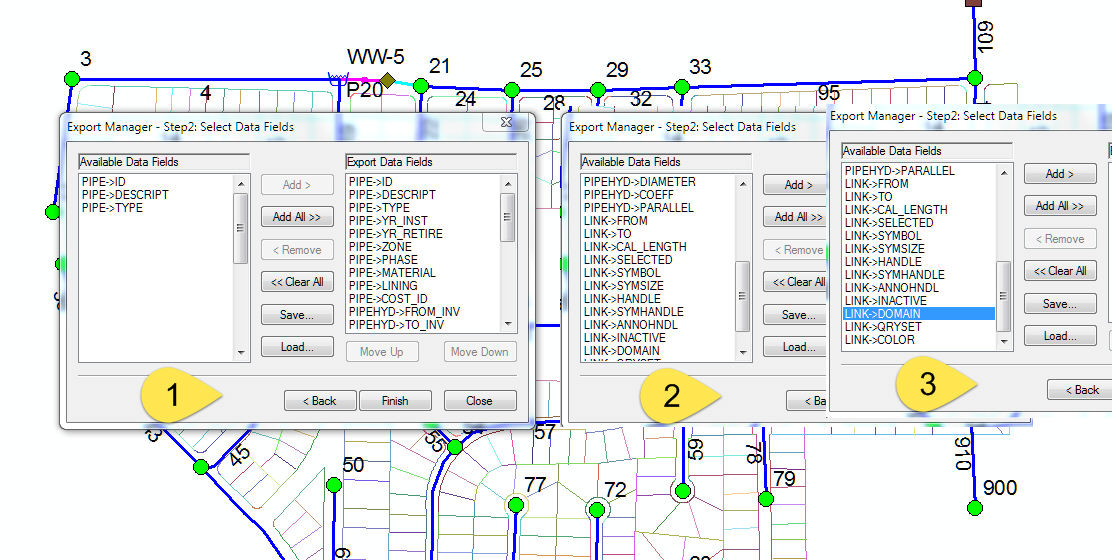
Task: Click Add > button in dialog 3
Action: point(1060,174)
